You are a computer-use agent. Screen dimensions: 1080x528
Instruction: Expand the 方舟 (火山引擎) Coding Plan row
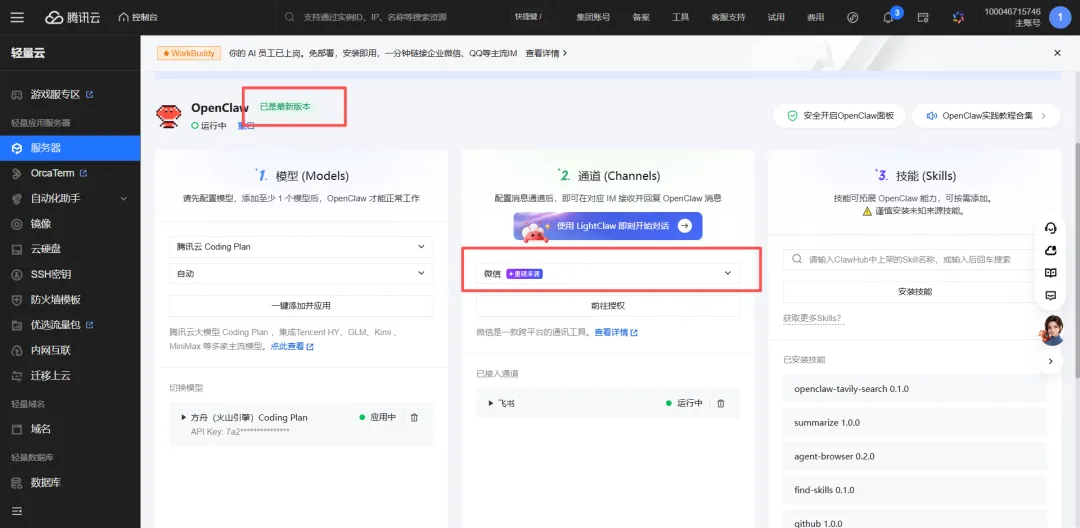[x=184, y=417]
